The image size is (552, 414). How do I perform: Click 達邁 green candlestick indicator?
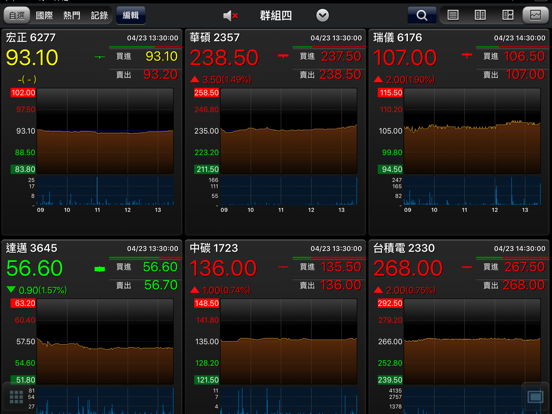point(100,269)
